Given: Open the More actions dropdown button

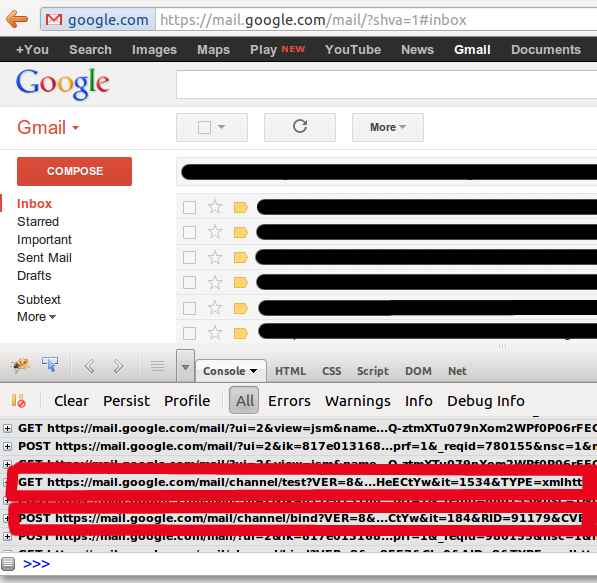Looking at the screenshot, I should [x=388, y=127].
